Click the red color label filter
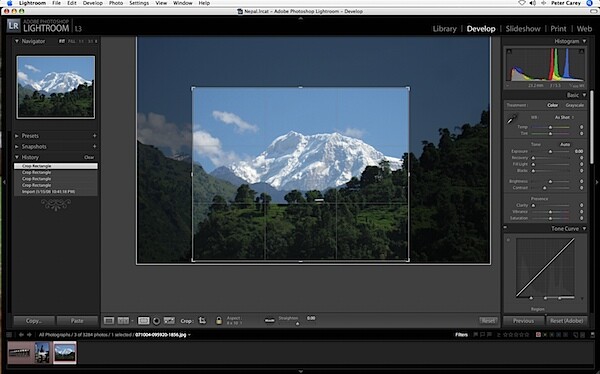Viewport: 600px width, 374px height. [538, 335]
